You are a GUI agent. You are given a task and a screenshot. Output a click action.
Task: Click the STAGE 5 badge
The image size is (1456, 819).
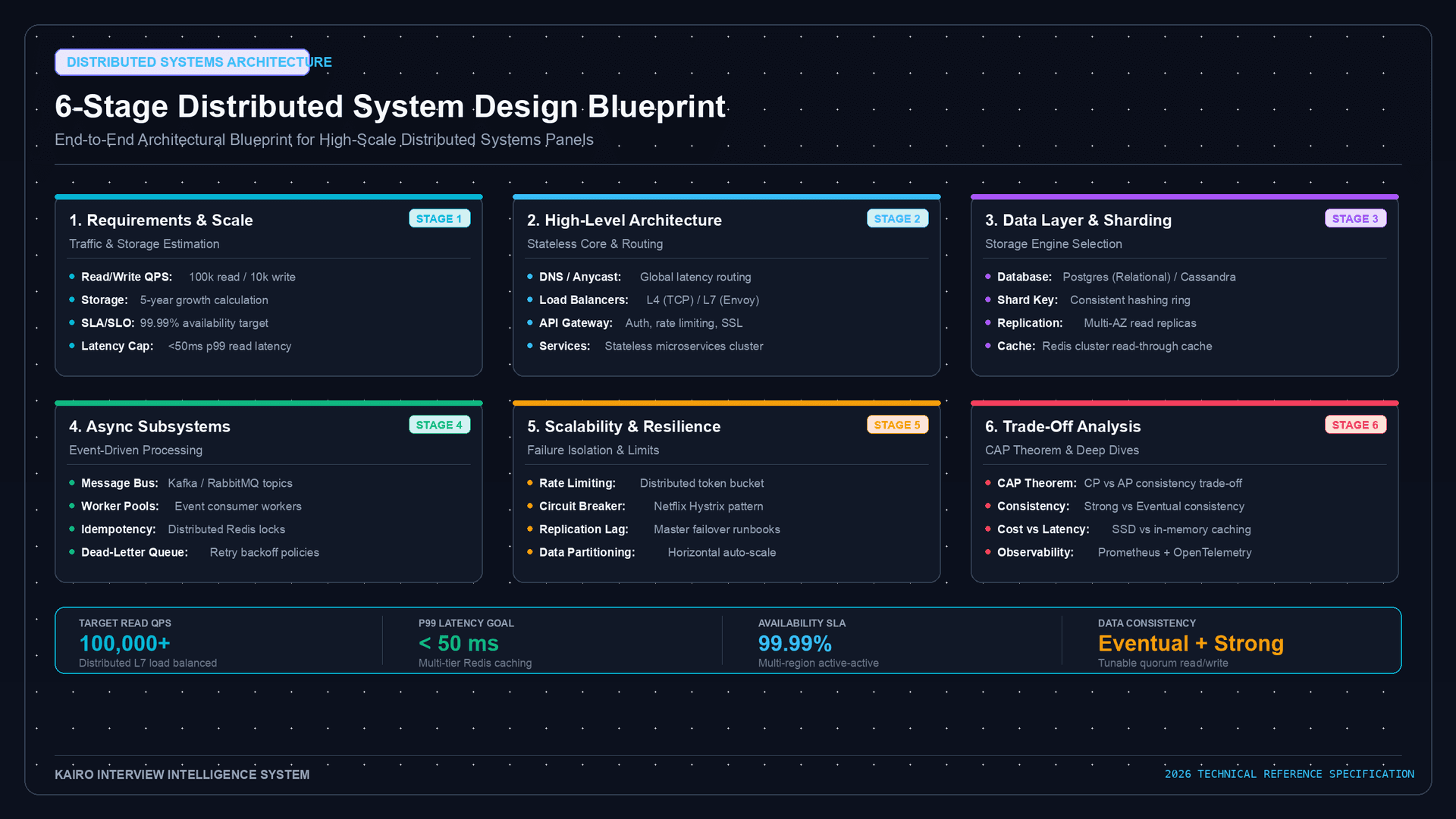coord(898,425)
